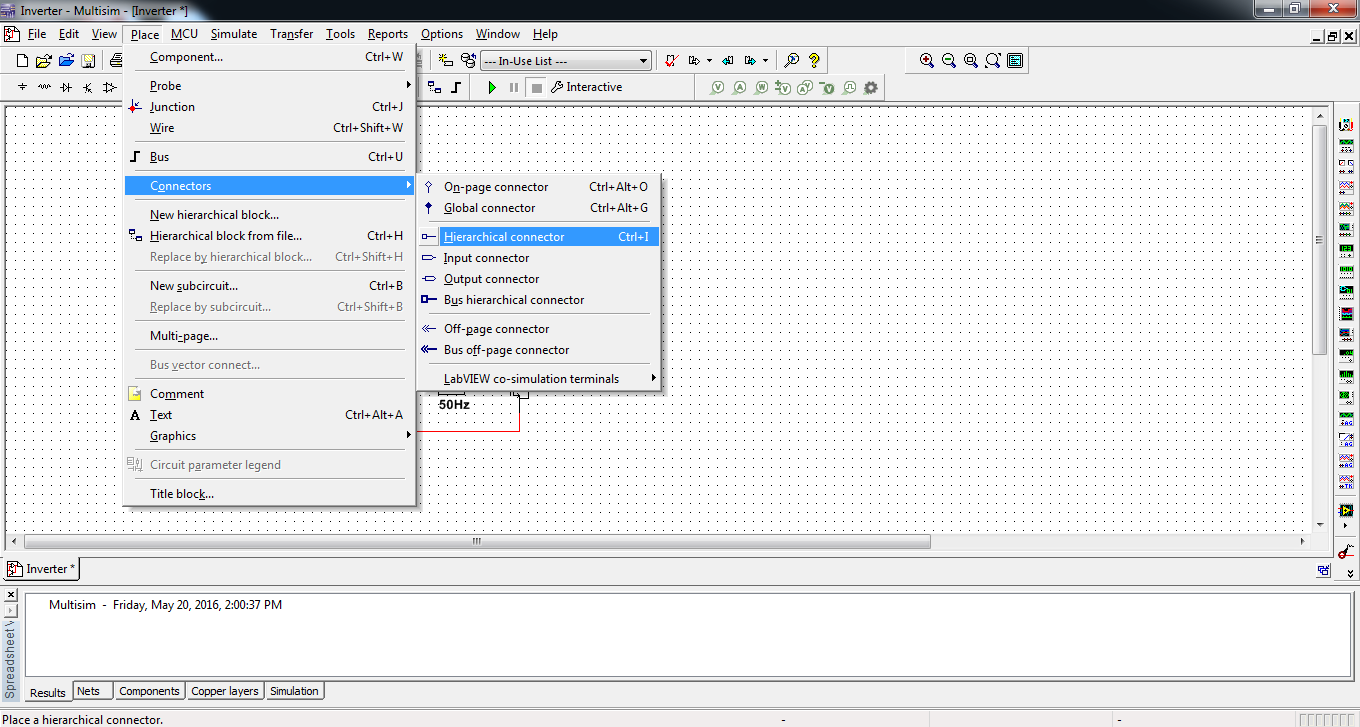Click the Zoom to area icon
Viewport: 1360px width, 727px height.
(971, 61)
